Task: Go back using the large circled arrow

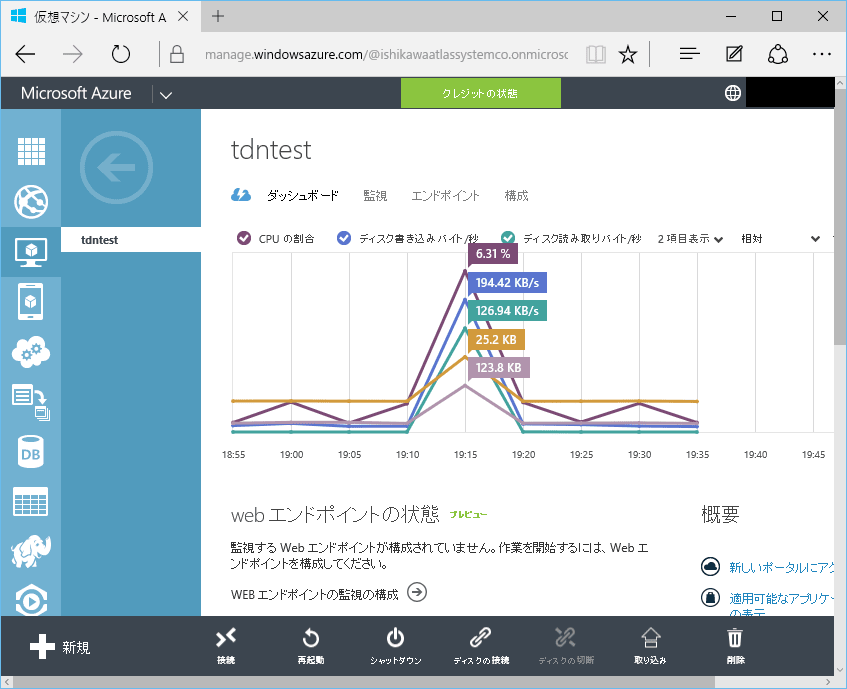Action: coord(116,167)
